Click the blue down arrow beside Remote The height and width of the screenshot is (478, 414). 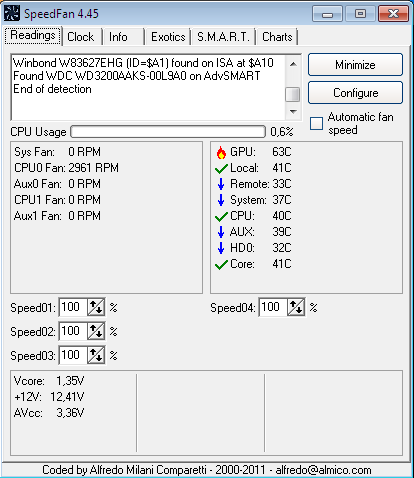click(221, 184)
